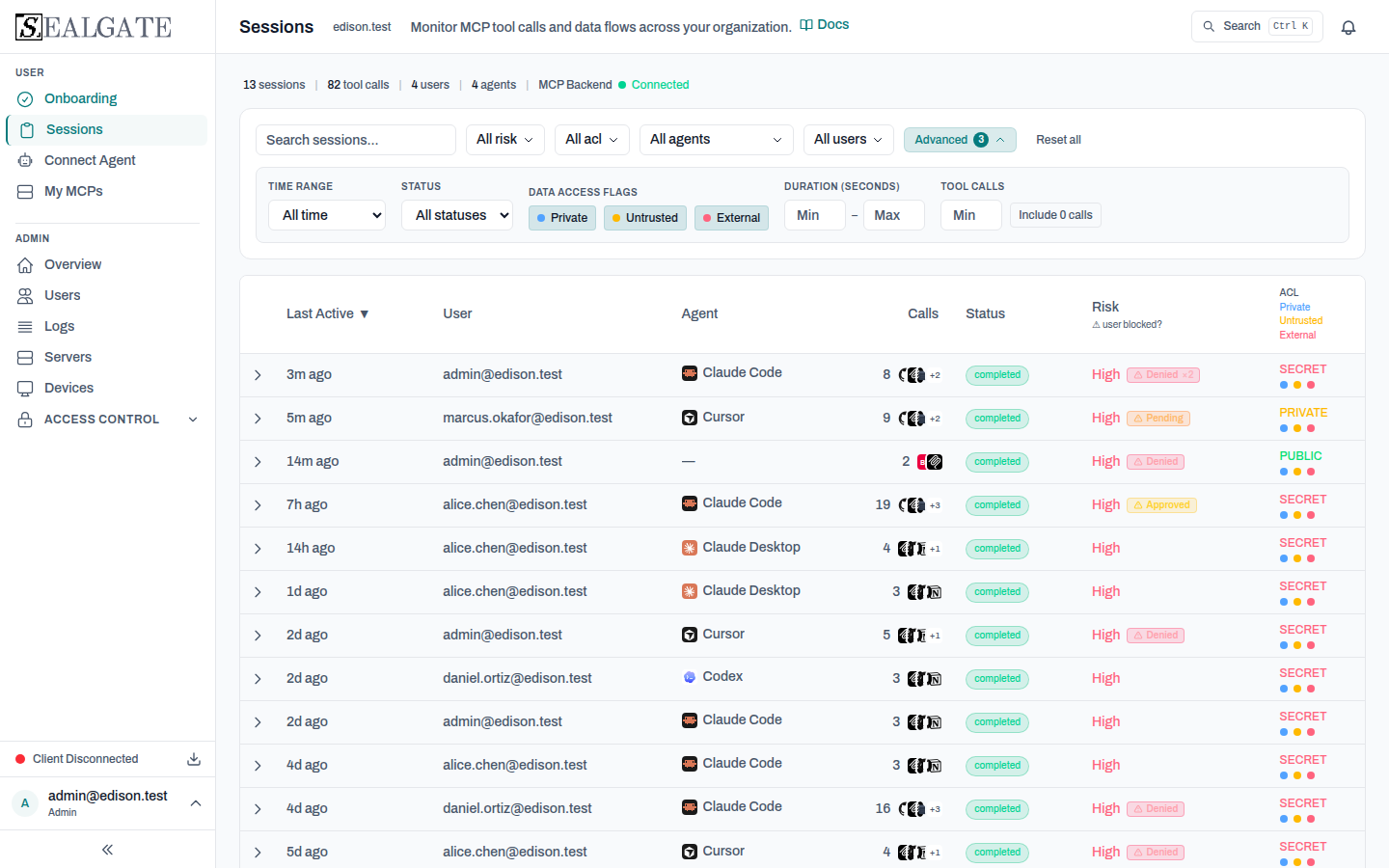
Task: Open the admin Overview page
Action: (107, 264)
